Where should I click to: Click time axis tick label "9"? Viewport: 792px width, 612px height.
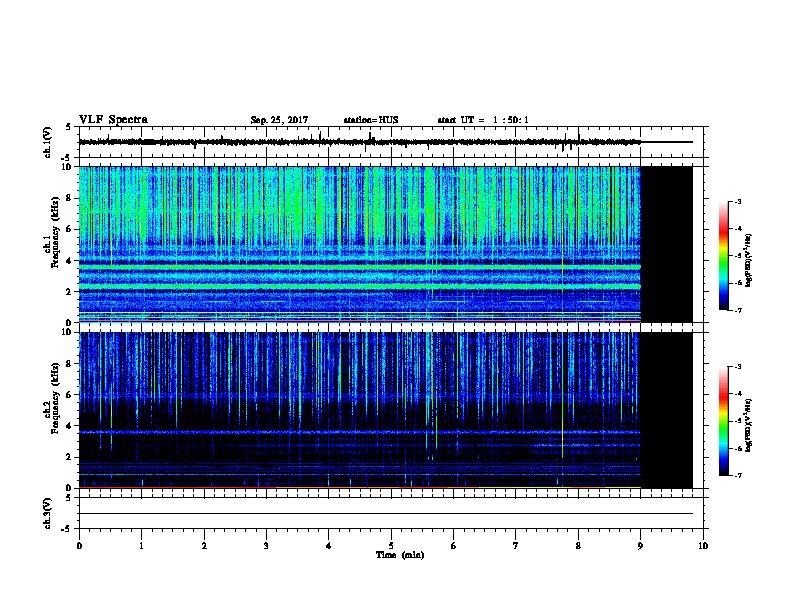640,546
